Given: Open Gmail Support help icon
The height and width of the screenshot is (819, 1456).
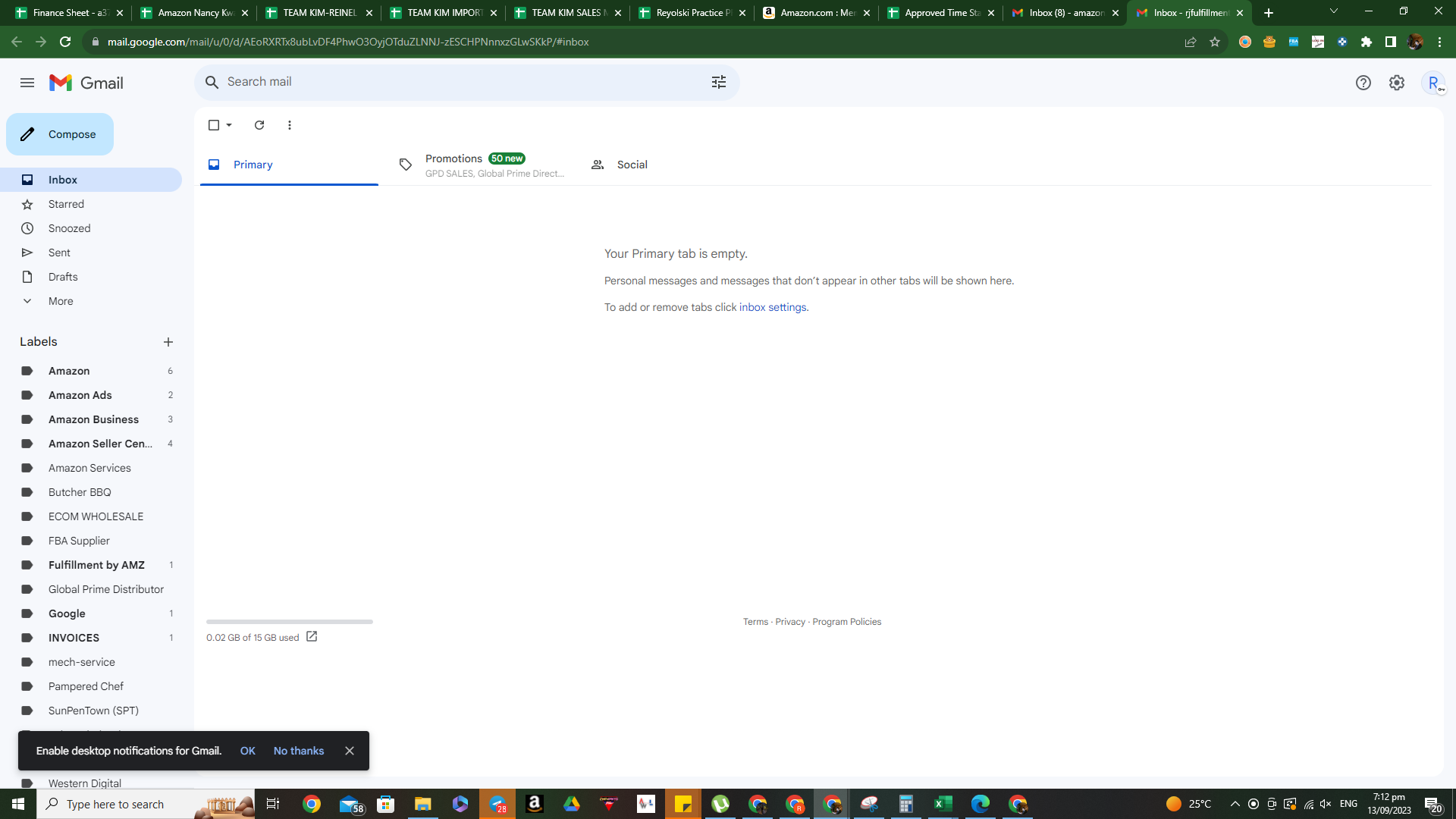Looking at the screenshot, I should pos(1363,83).
